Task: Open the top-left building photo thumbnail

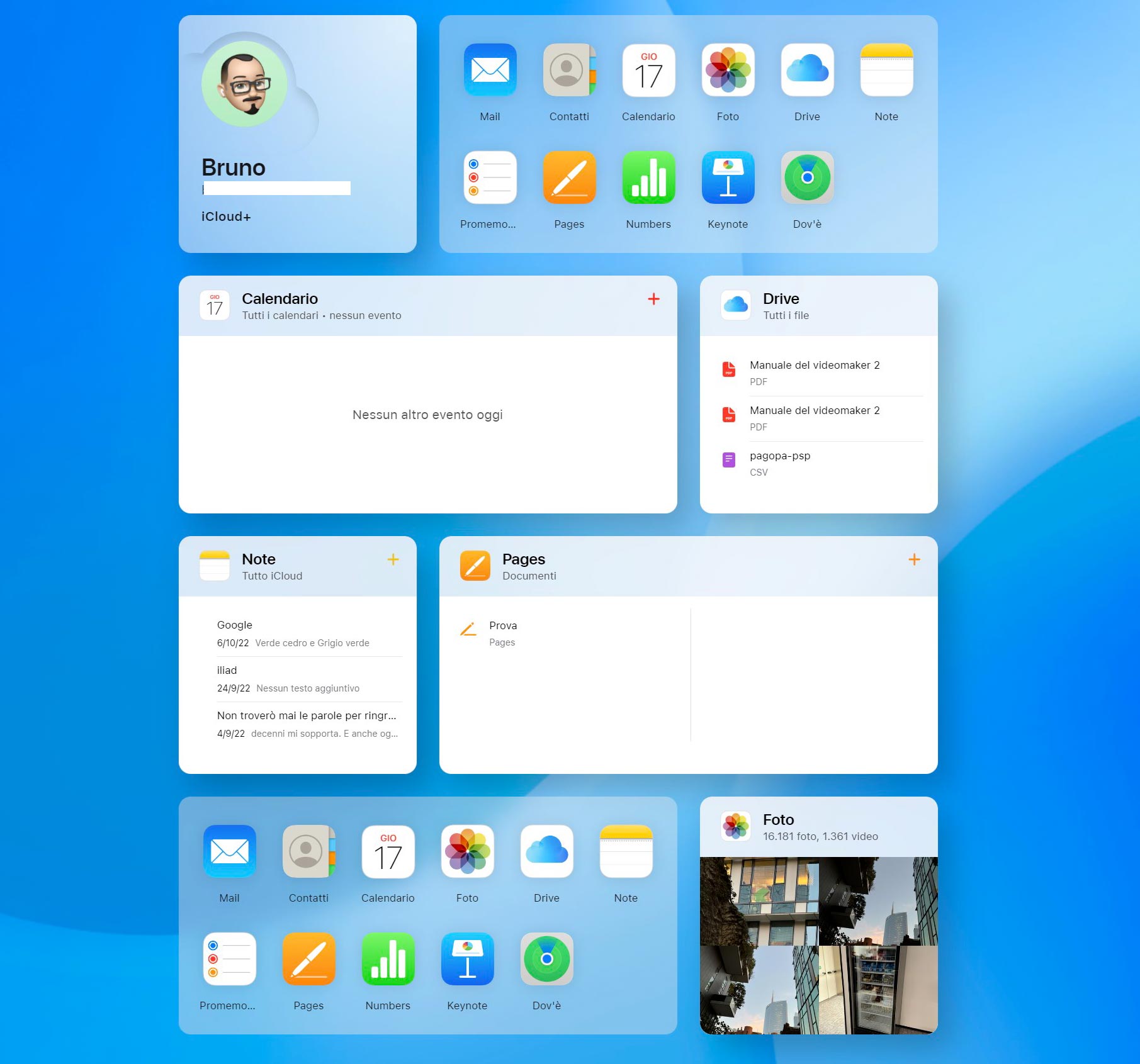Action: [759, 901]
